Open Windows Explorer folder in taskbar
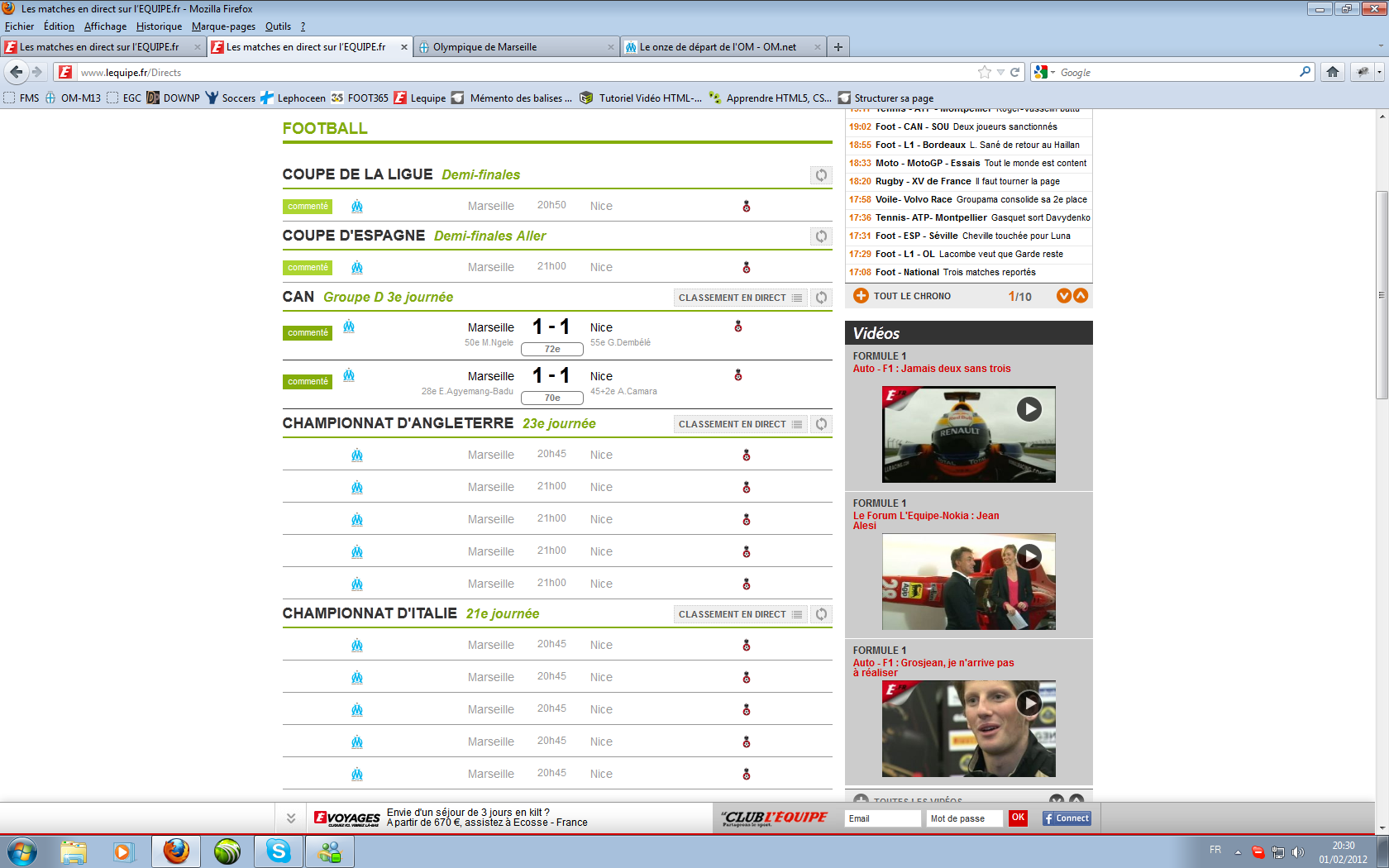1389x868 pixels. 73,851
